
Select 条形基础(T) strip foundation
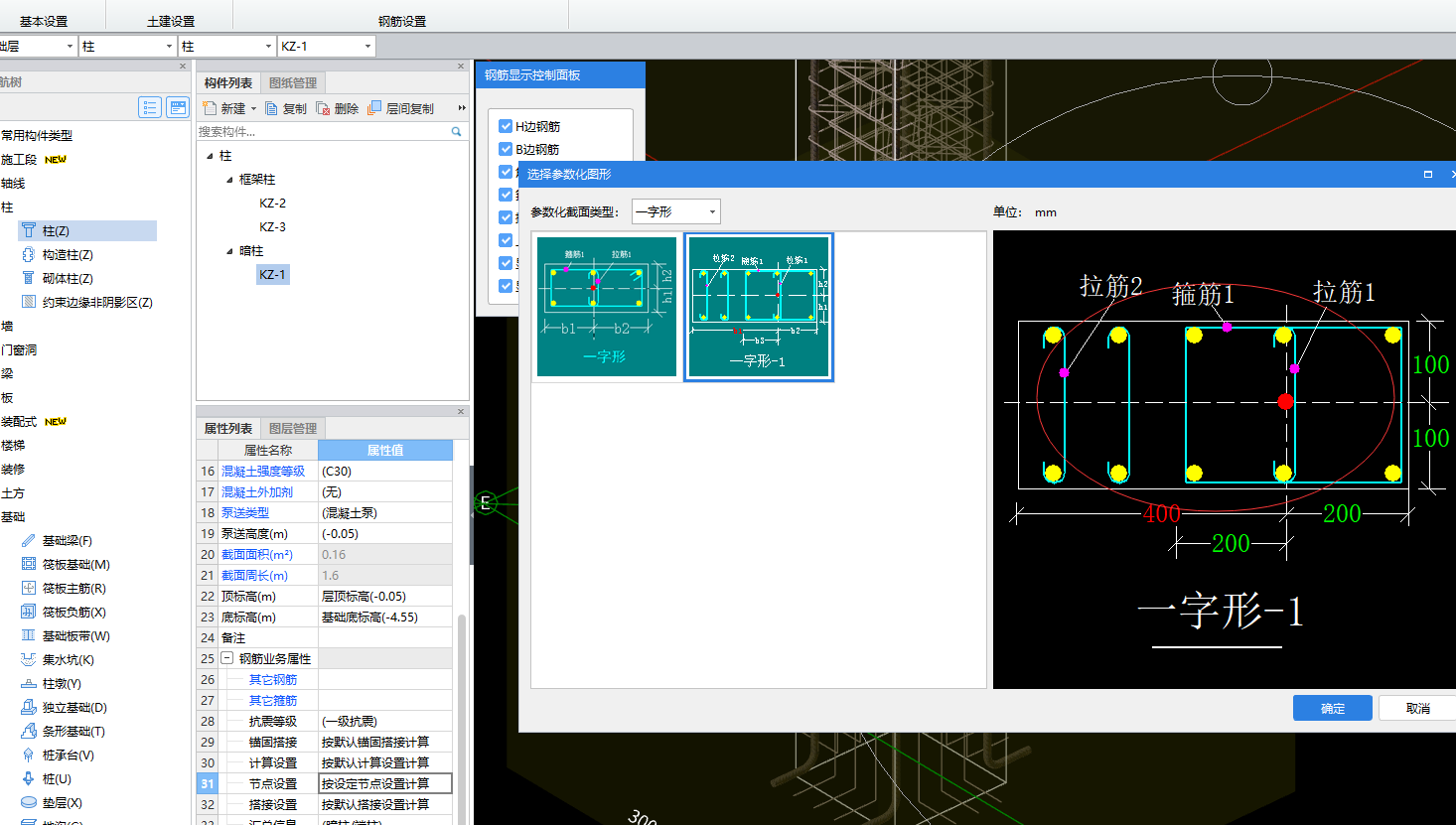click(x=63, y=731)
